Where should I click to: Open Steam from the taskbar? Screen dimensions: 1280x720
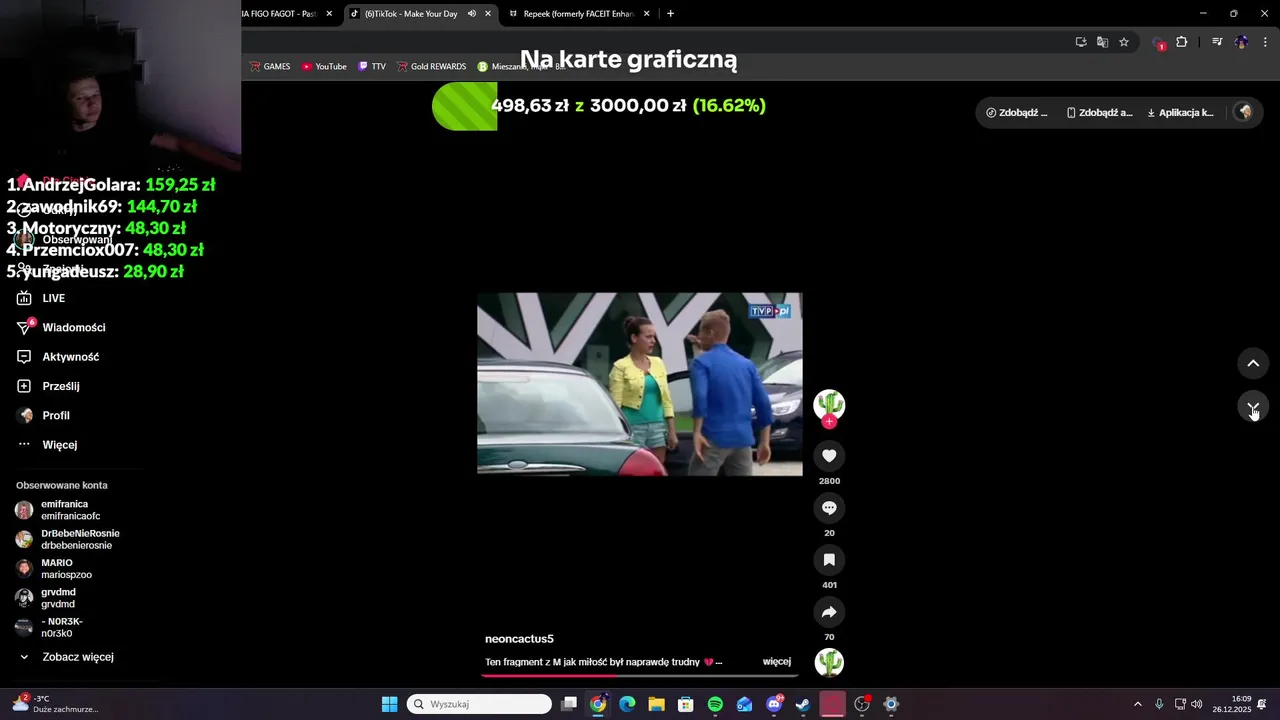[803, 704]
